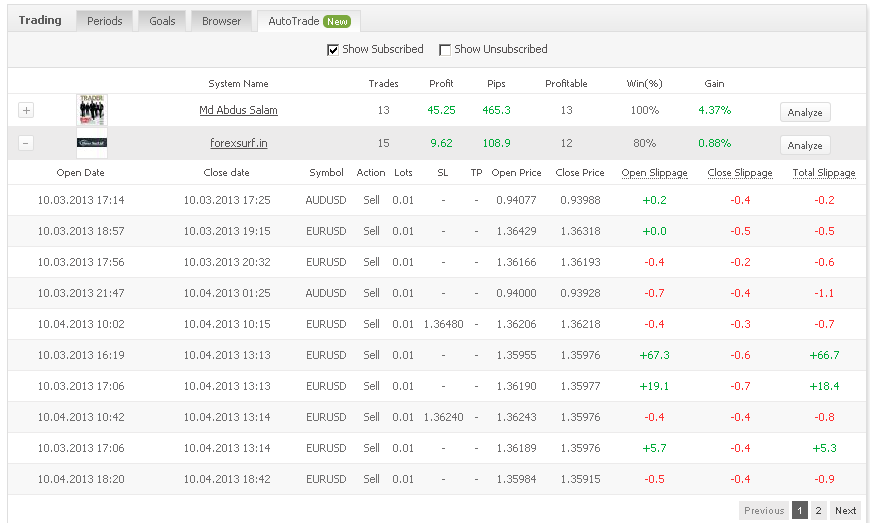
Task: Click total slippage +66.7
Action: click(824, 356)
